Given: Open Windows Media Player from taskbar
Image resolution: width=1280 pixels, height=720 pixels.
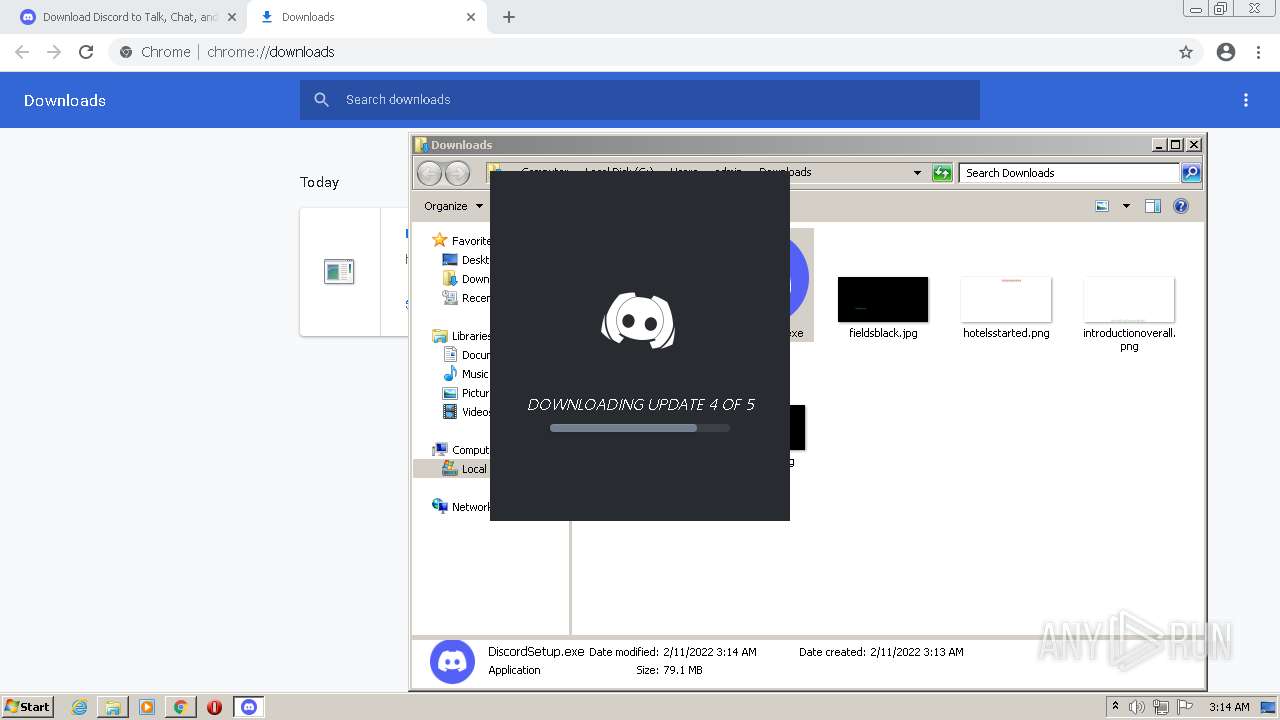Looking at the screenshot, I should click(147, 707).
